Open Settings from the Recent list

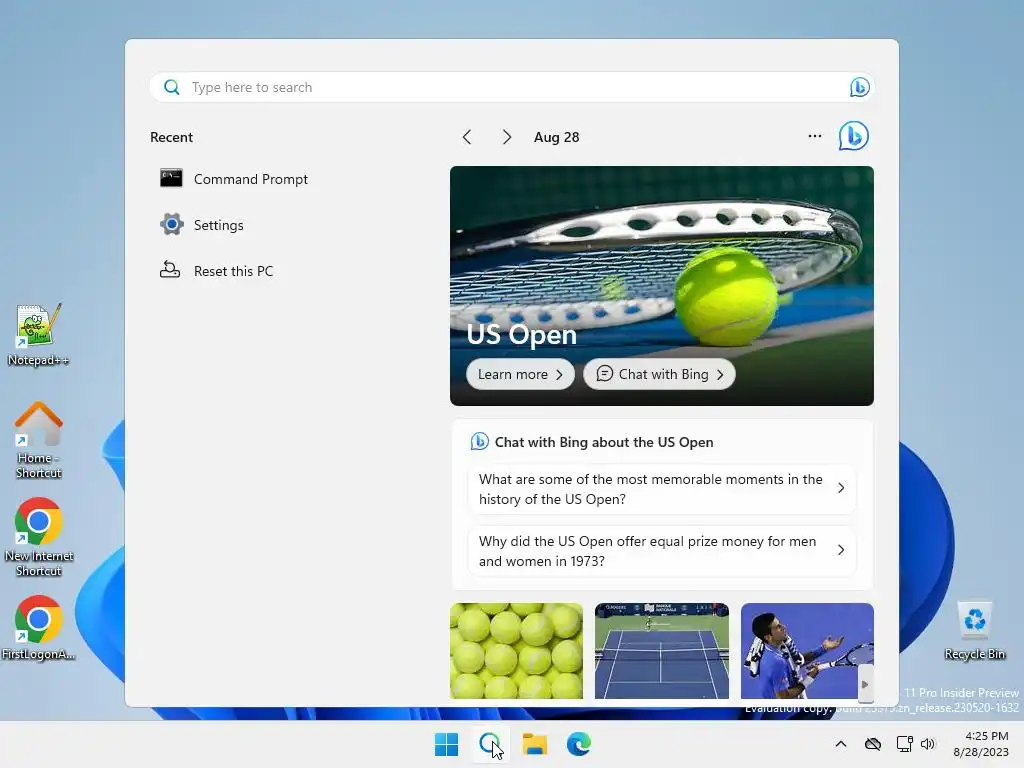coord(202,225)
